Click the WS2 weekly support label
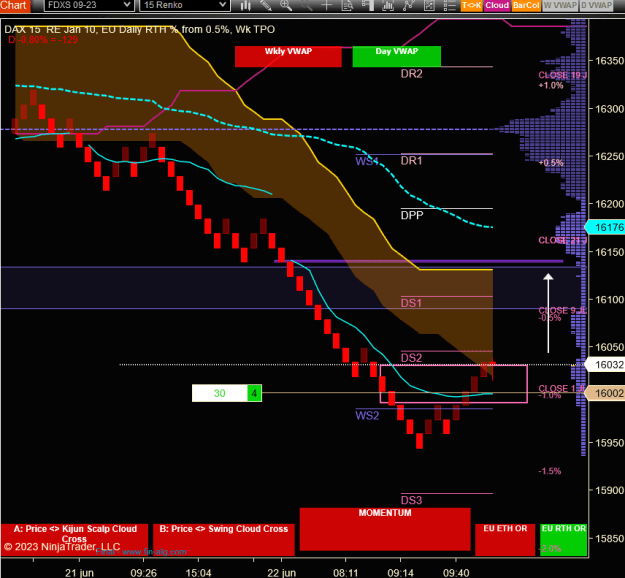This screenshot has height=578, width=625. point(367,416)
